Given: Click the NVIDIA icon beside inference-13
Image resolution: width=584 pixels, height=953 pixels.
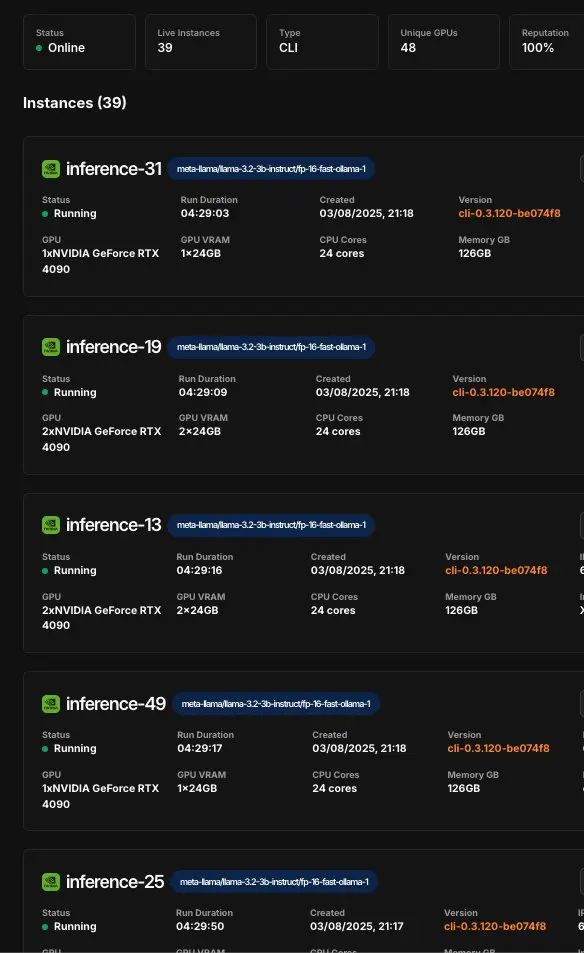Looking at the screenshot, I should tap(50, 525).
